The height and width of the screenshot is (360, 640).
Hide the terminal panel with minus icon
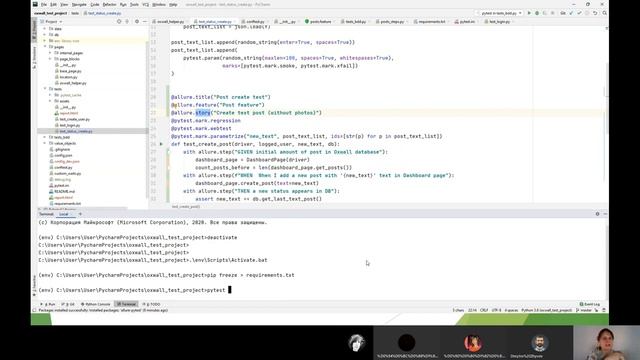(605, 214)
